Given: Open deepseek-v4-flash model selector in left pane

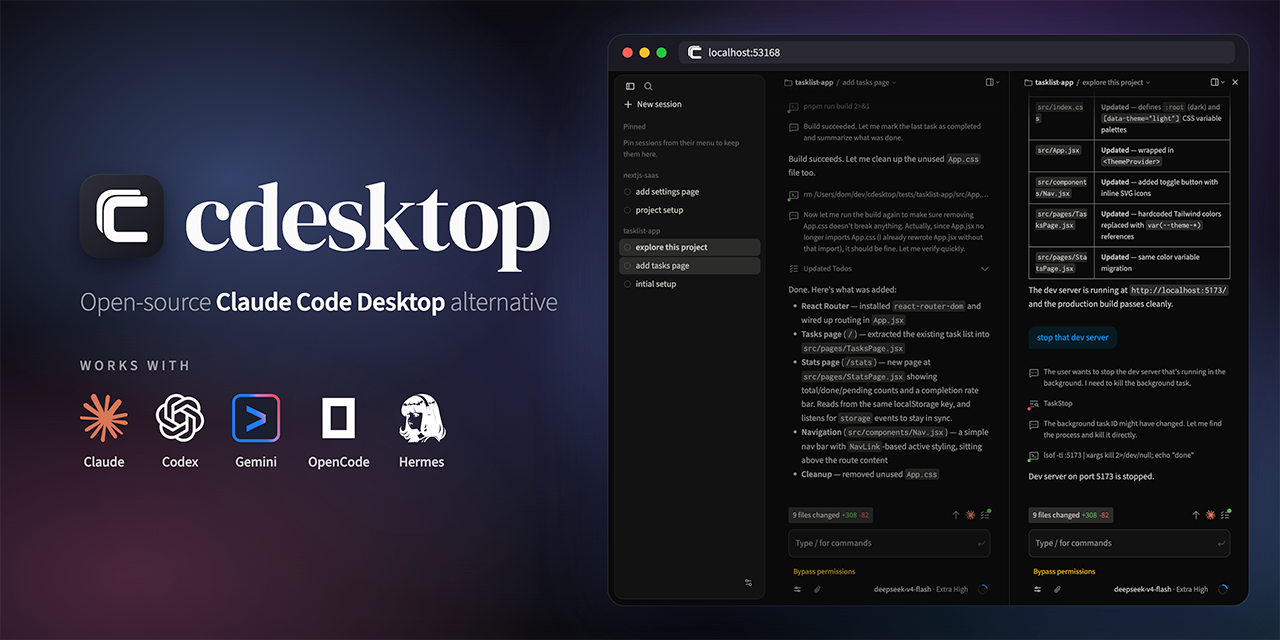Looking at the screenshot, I should tap(920, 589).
